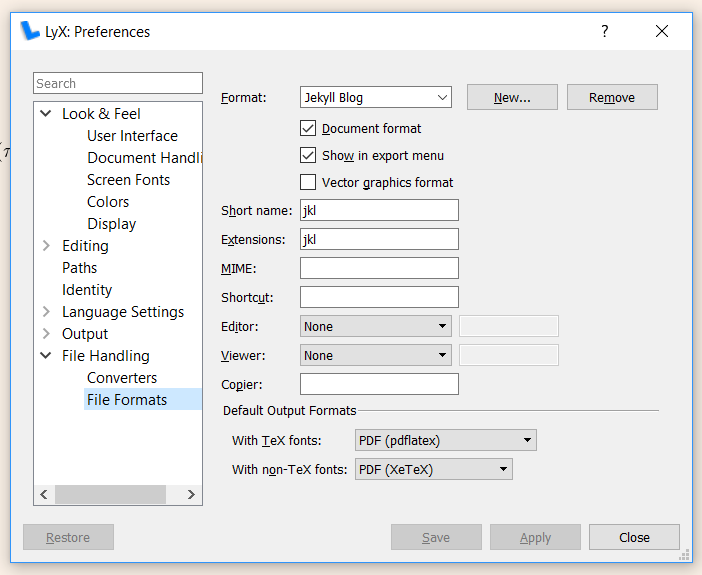Select the Output category label
This screenshot has height=575, width=702.
pyautogui.click(x=85, y=334)
